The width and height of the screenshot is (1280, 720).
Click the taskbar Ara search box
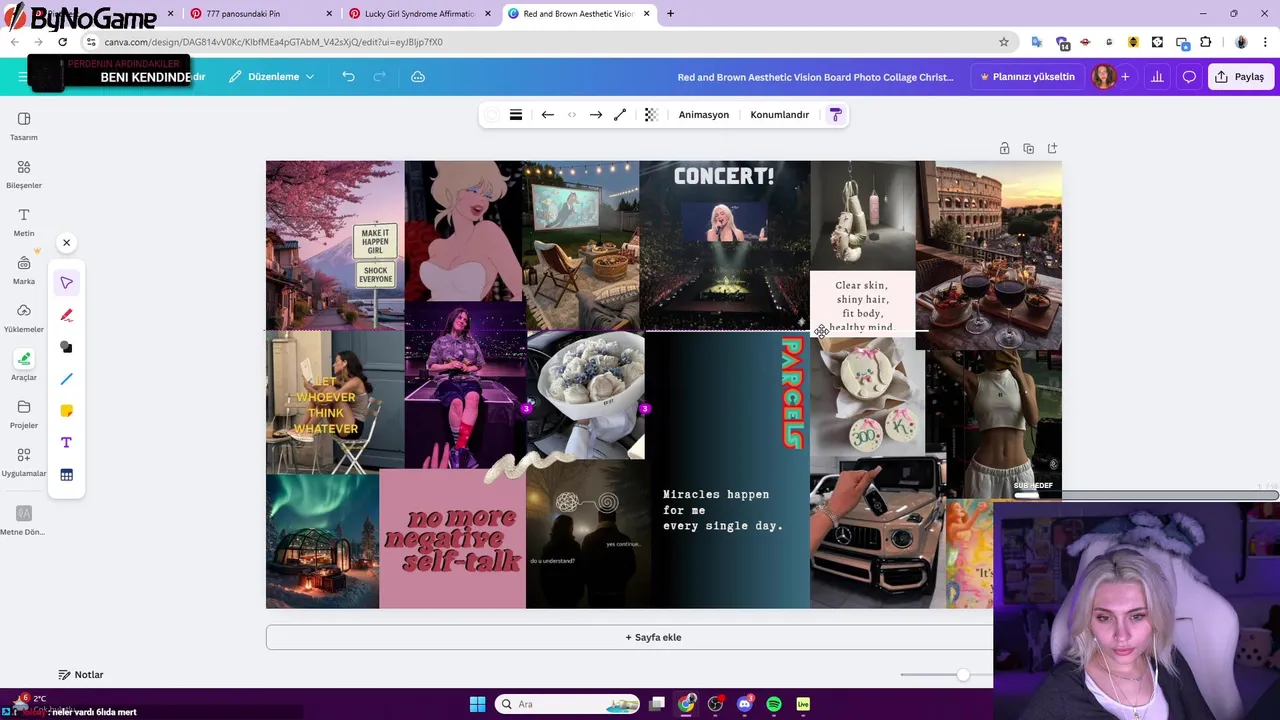coord(568,704)
